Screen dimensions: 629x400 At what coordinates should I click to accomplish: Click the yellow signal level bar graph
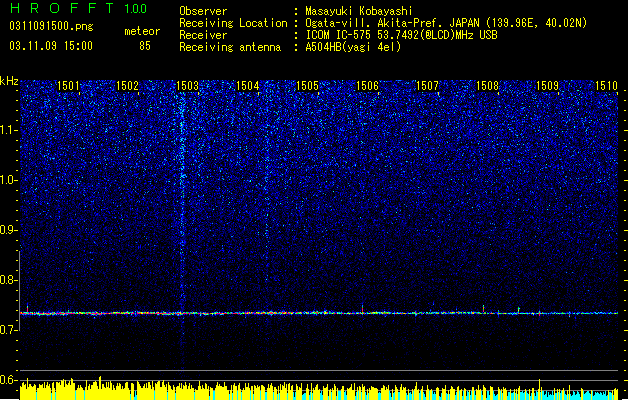(x=319, y=390)
